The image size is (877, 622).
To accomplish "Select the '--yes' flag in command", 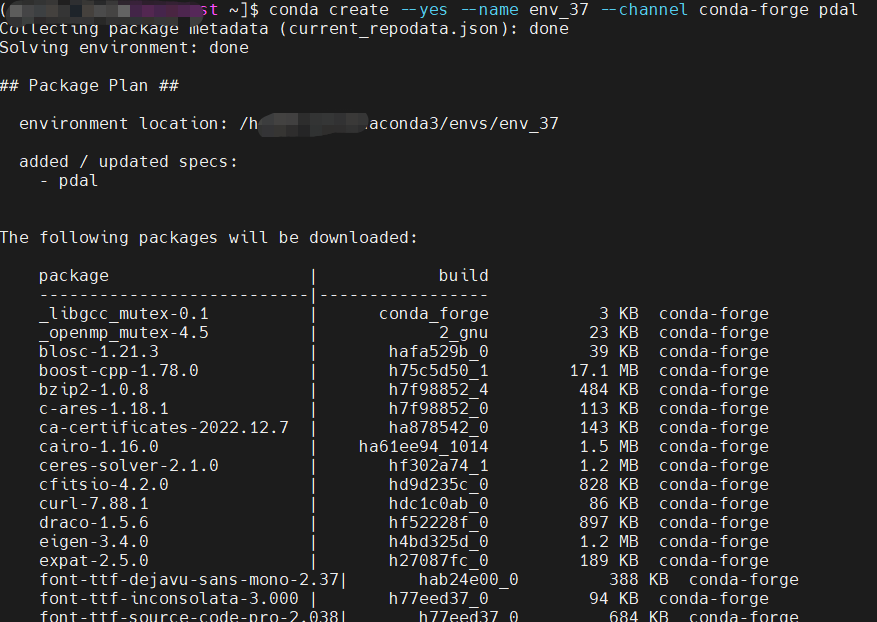I will tap(423, 10).
